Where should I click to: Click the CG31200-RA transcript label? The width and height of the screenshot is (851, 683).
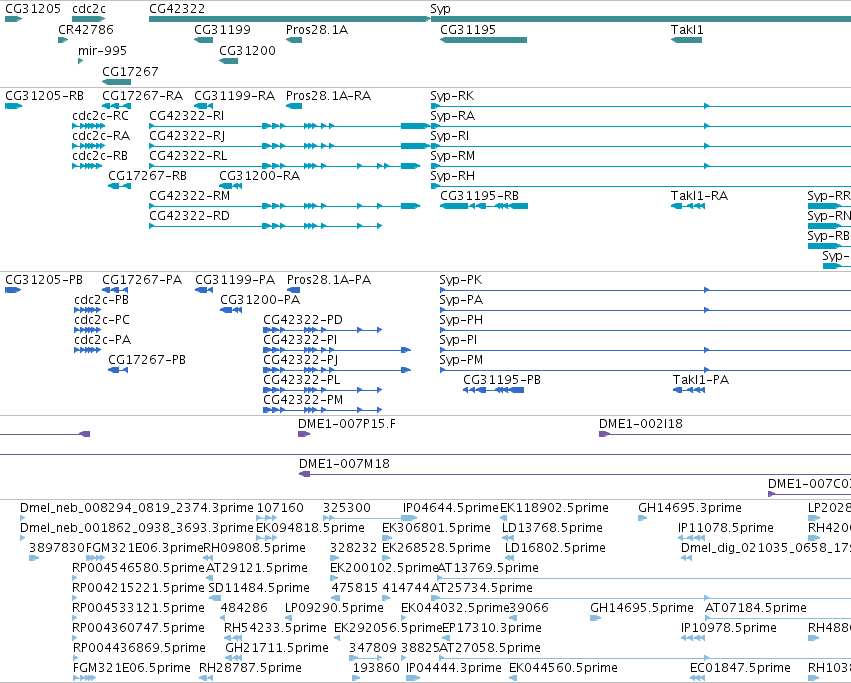click(x=259, y=176)
